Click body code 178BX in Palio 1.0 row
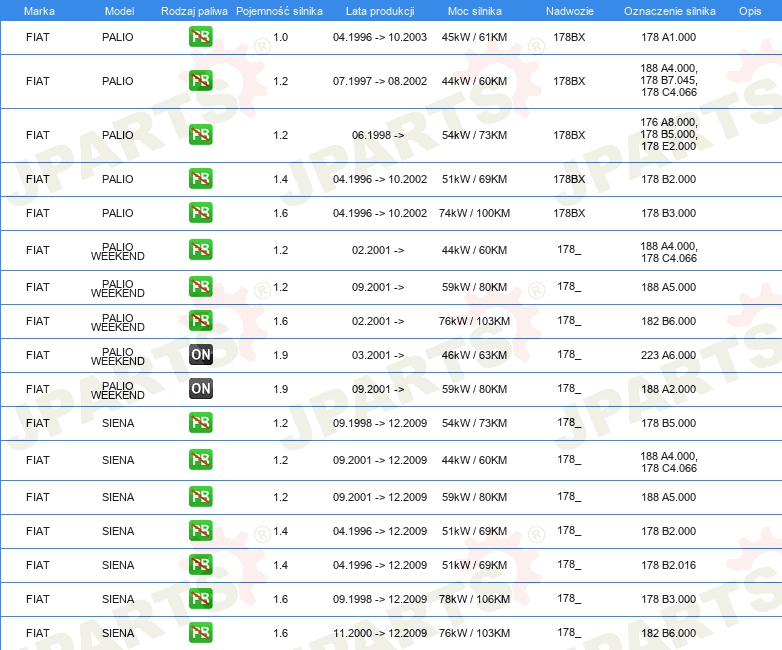Viewport: 782px width, 650px height. [x=569, y=37]
